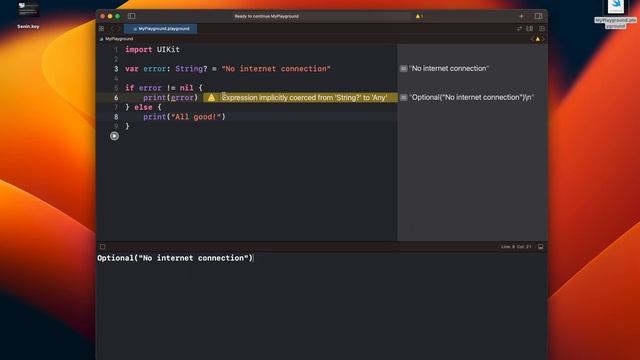Click 'Ready to continue MyPlayground' status field
Viewport: 640px width, 360px height.
point(322,16)
